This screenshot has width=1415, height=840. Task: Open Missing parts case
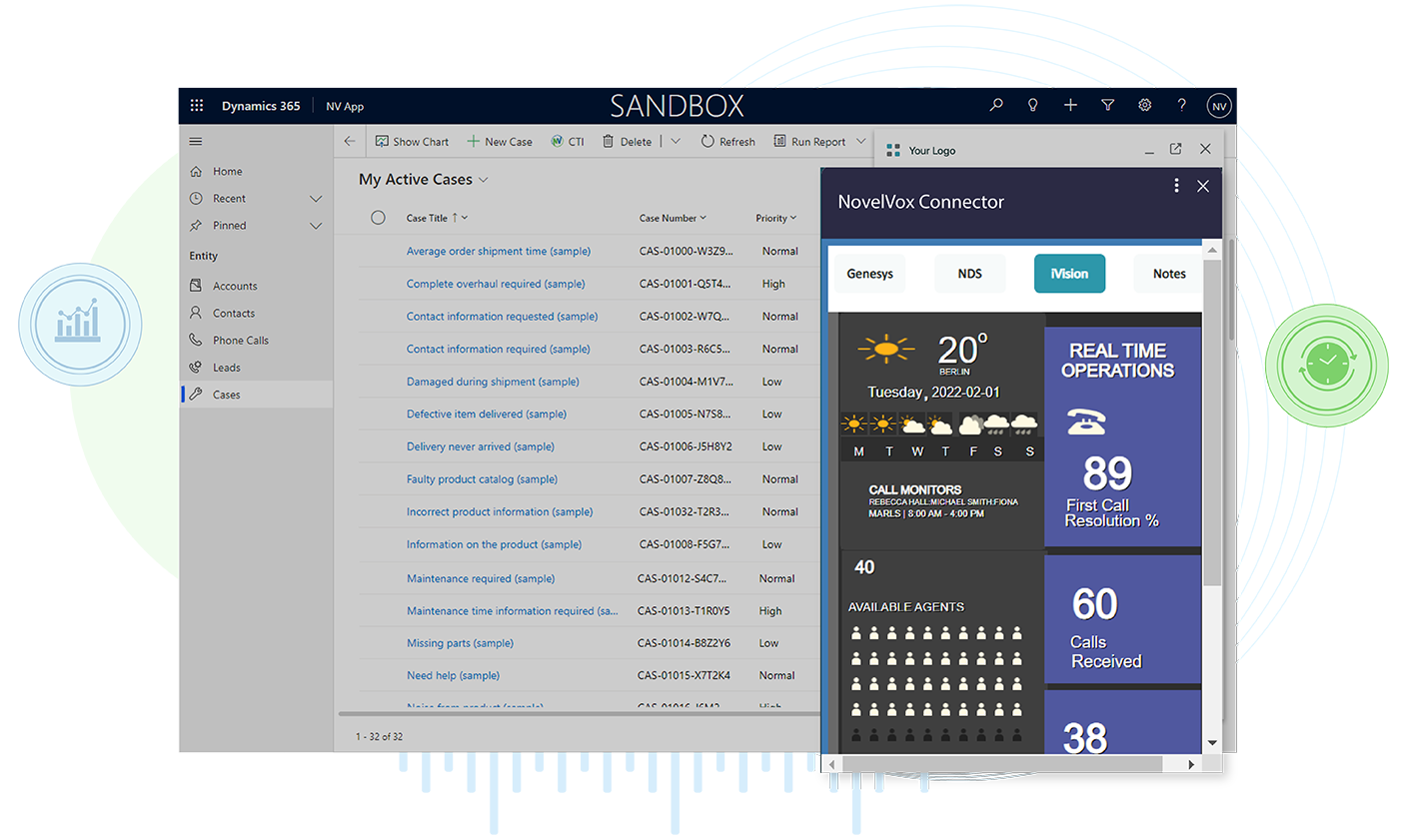460,643
